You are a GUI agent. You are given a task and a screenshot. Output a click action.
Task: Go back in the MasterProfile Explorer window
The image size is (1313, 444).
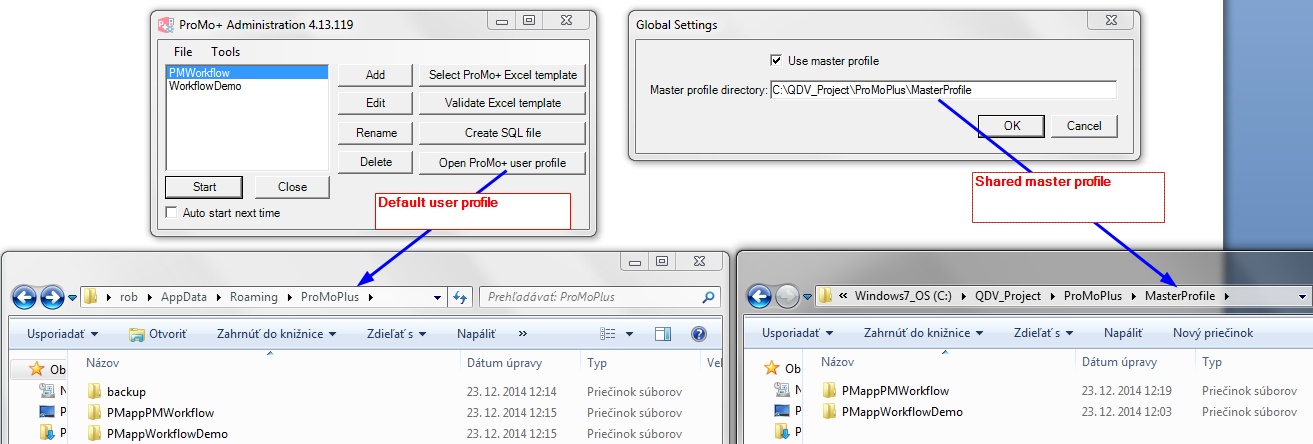(760, 297)
